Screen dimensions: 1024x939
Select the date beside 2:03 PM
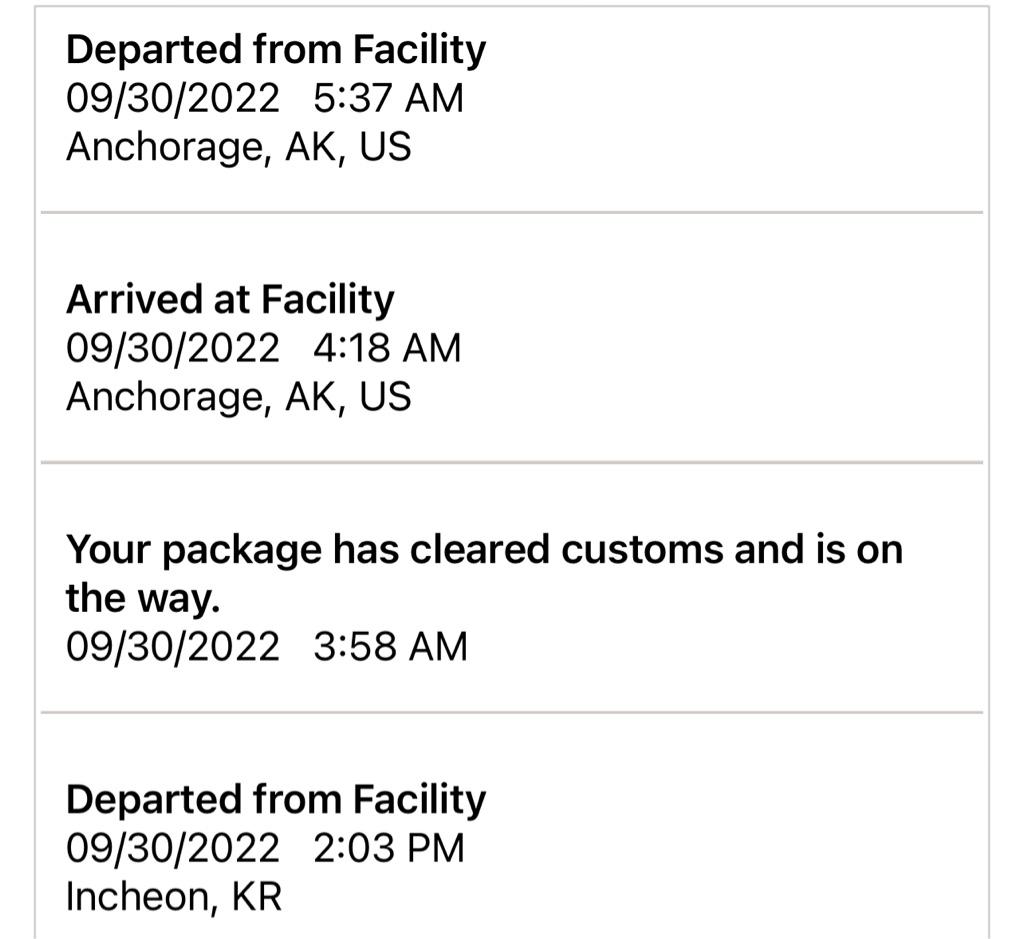[x=173, y=849]
